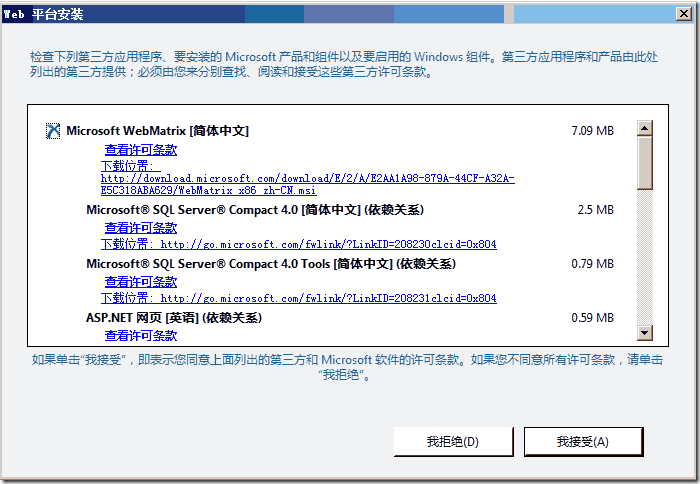Select the SQL Server Compact 4.0 Tools row
Viewport: 700px width, 484px height.
(x=271, y=264)
